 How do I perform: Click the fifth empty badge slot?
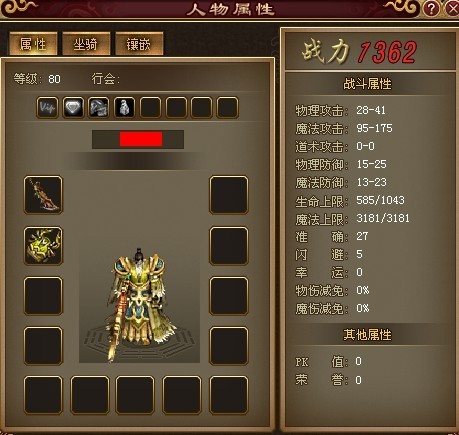point(150,108)
